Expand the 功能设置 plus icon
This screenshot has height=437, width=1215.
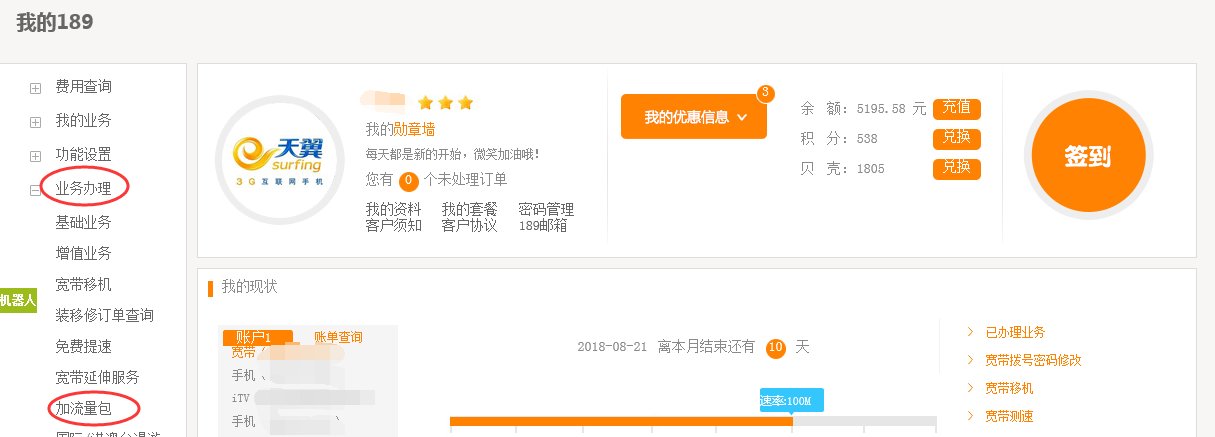(x=35, y=156)
